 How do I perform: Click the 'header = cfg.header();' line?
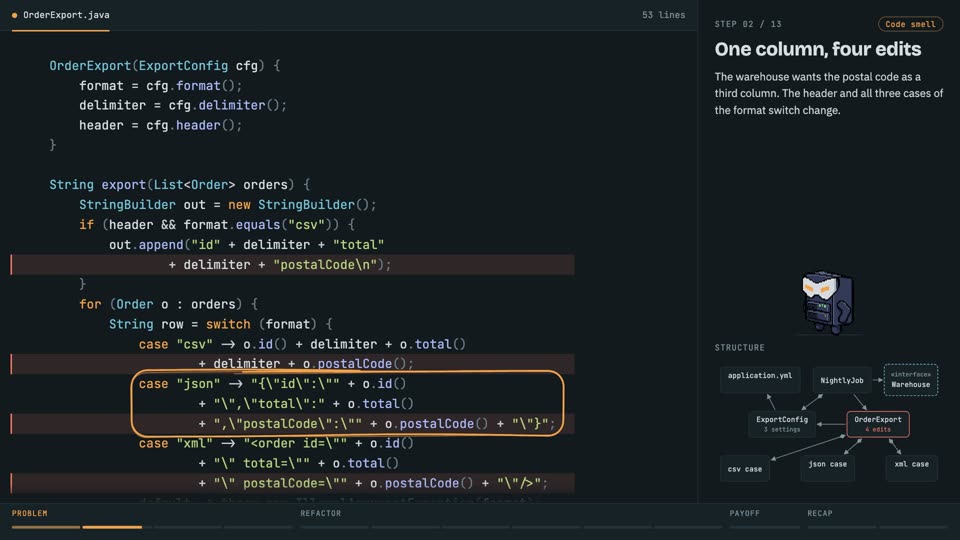coord(160,125)
